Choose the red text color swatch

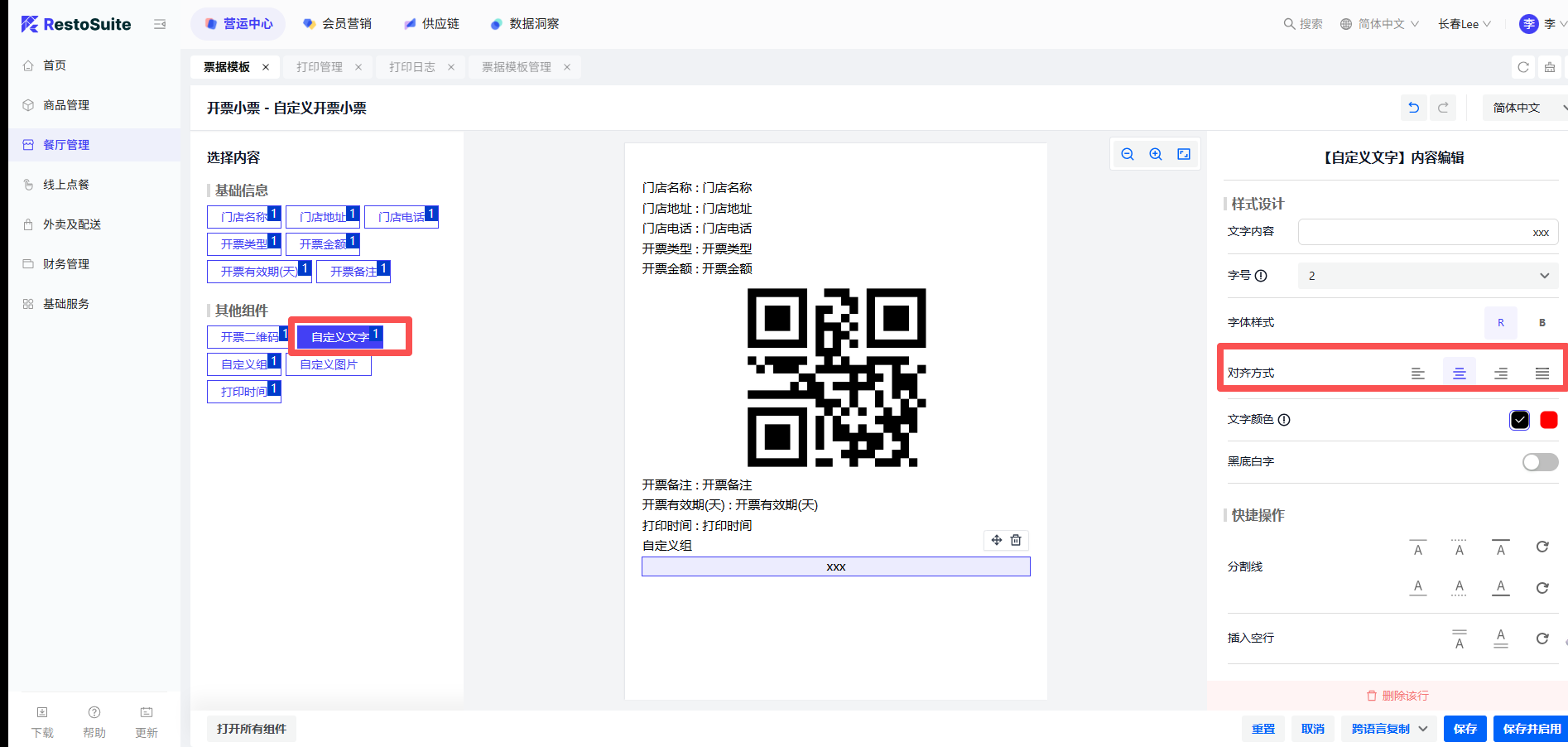[1548, 420]
